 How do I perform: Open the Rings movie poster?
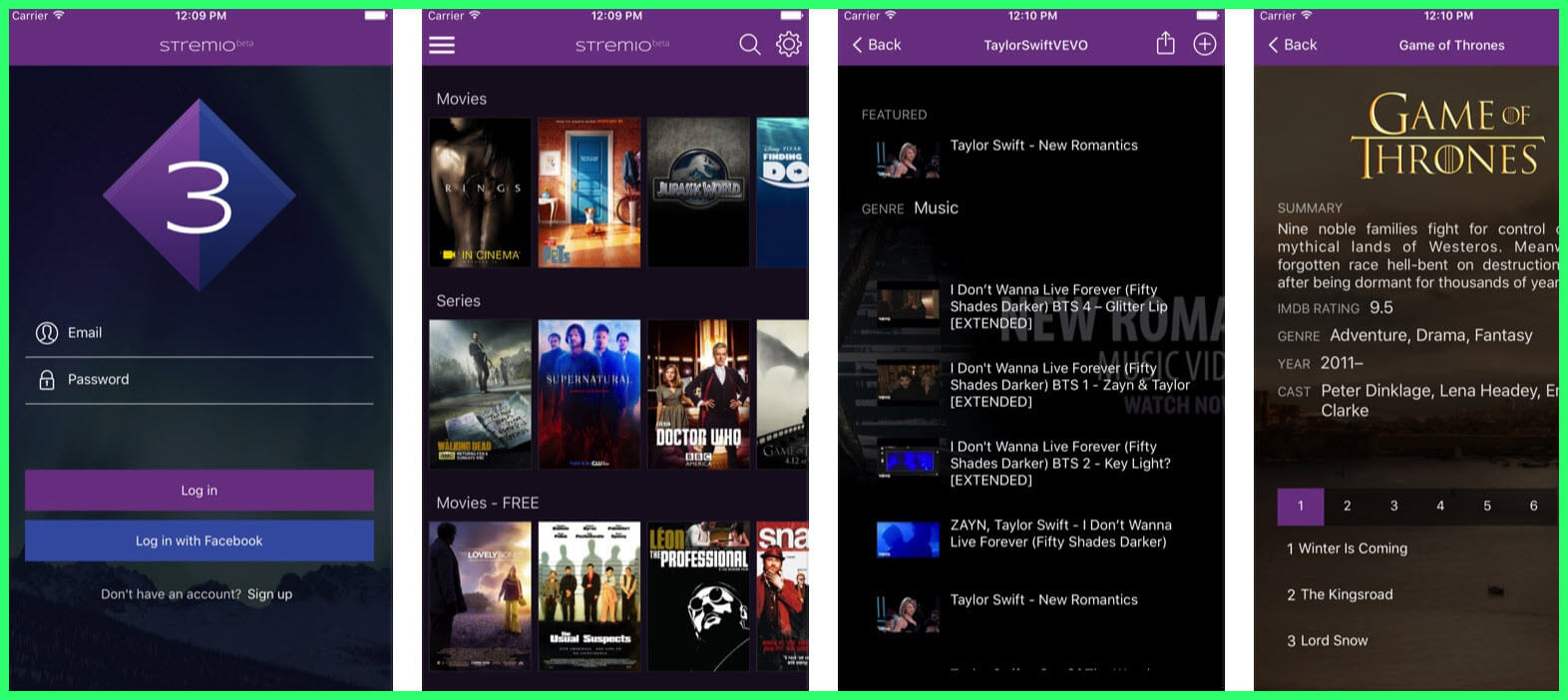coord(481,192)
